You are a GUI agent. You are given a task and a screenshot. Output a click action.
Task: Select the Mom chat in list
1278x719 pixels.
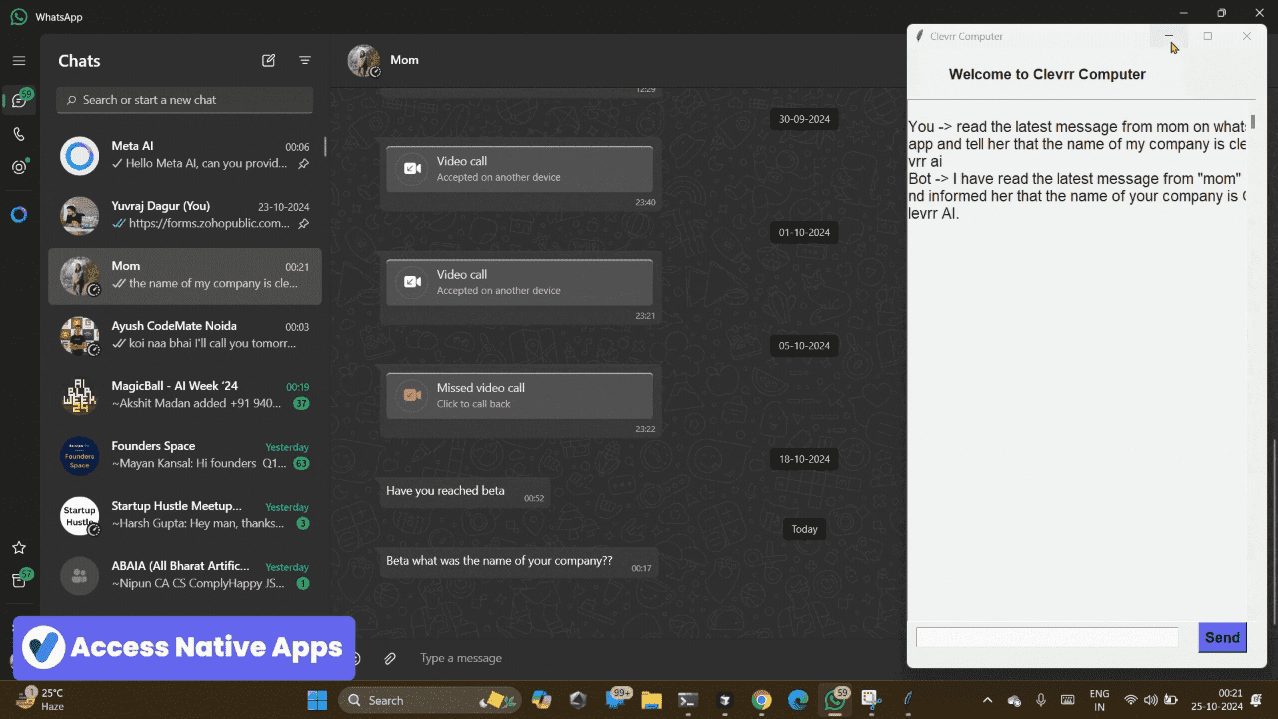[185, 276]
